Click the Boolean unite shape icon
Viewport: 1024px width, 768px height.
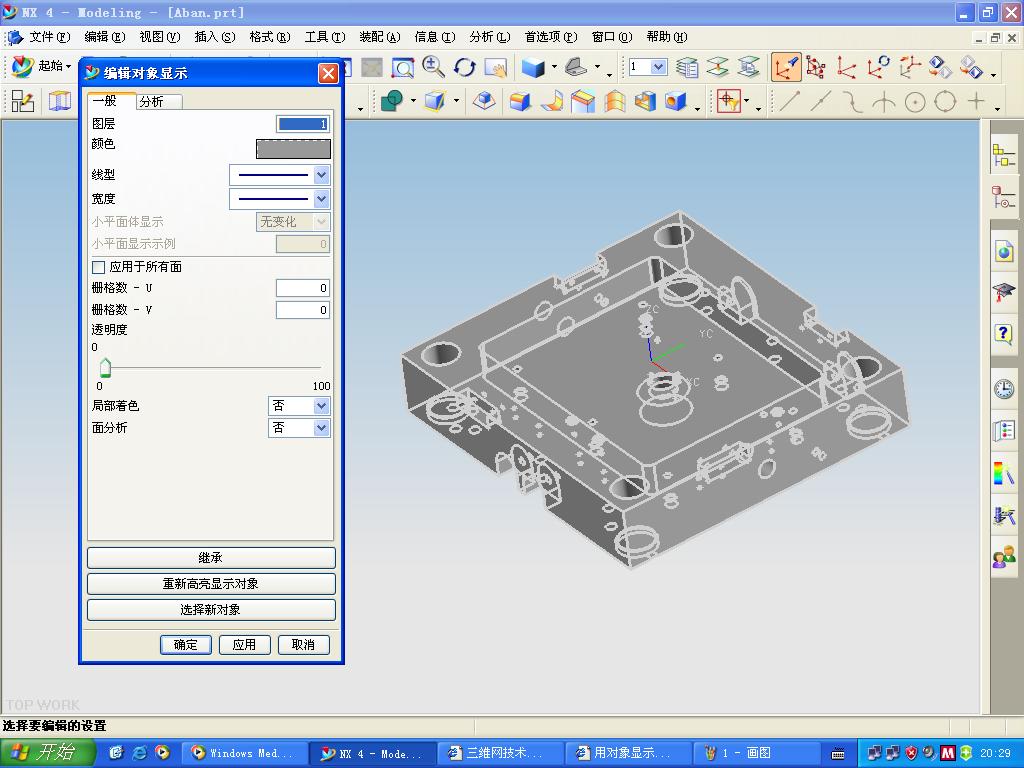coord(392,101)
